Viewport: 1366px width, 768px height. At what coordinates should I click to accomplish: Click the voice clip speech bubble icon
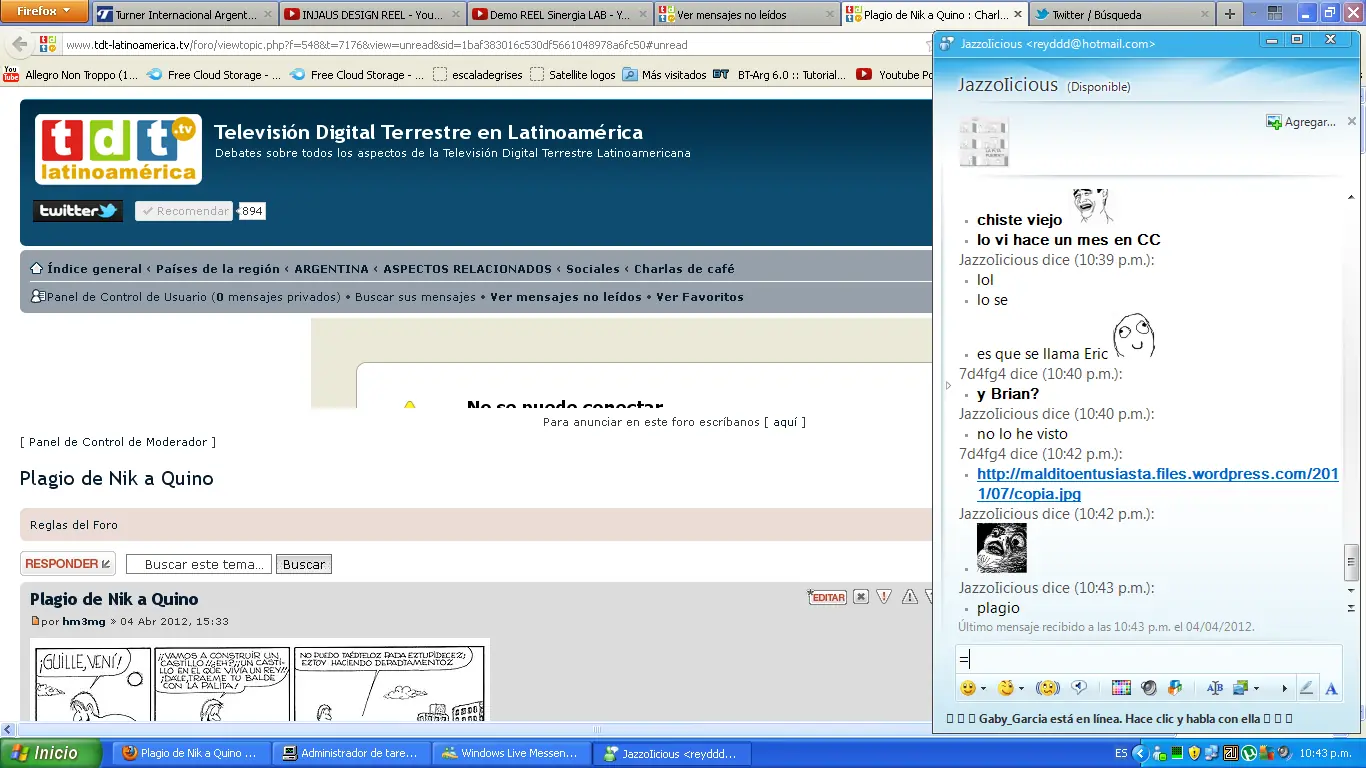[x=1079, y=688]
